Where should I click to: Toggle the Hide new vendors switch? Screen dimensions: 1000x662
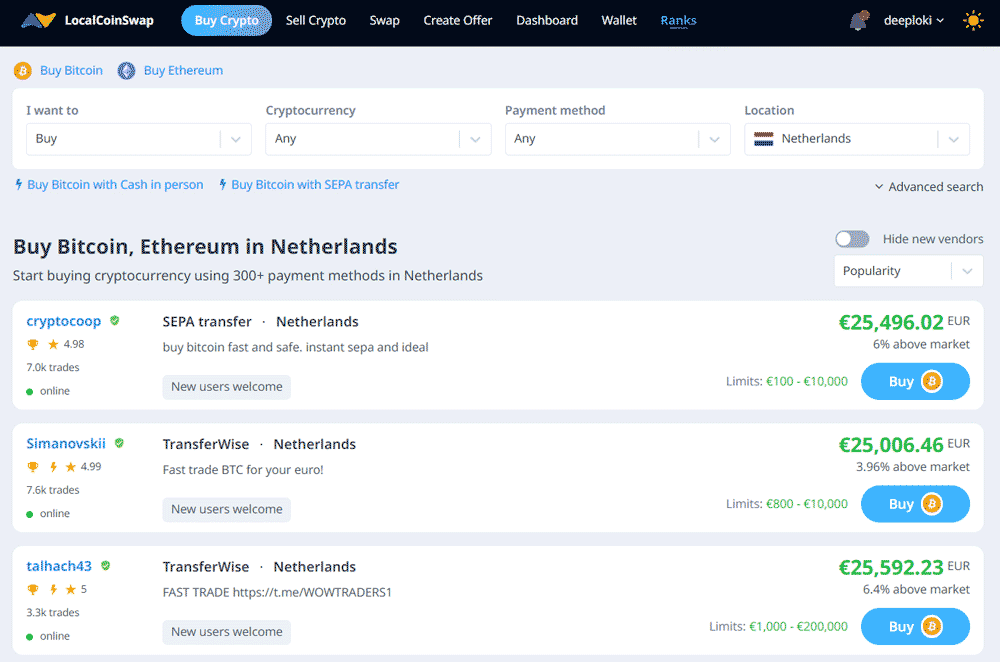coord(853,239)
